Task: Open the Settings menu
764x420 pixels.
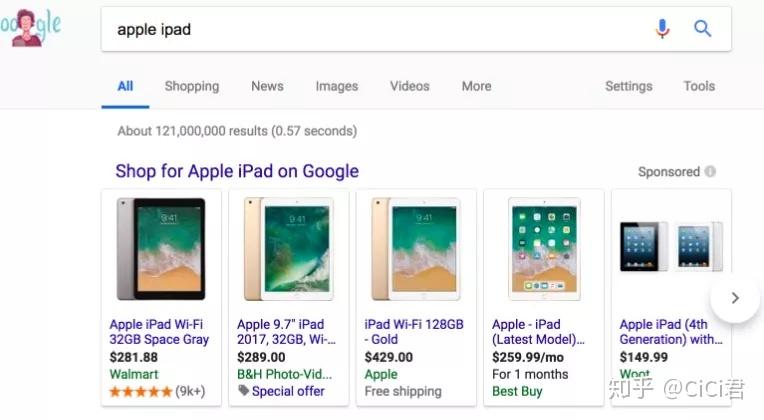Action: tap(628, 86)
